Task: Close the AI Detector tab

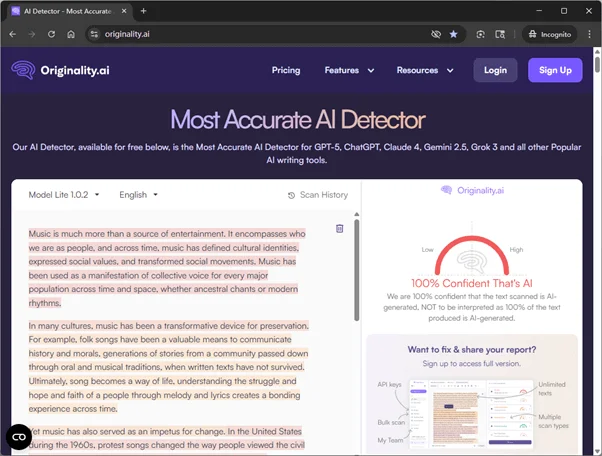Action: point(124,11)
